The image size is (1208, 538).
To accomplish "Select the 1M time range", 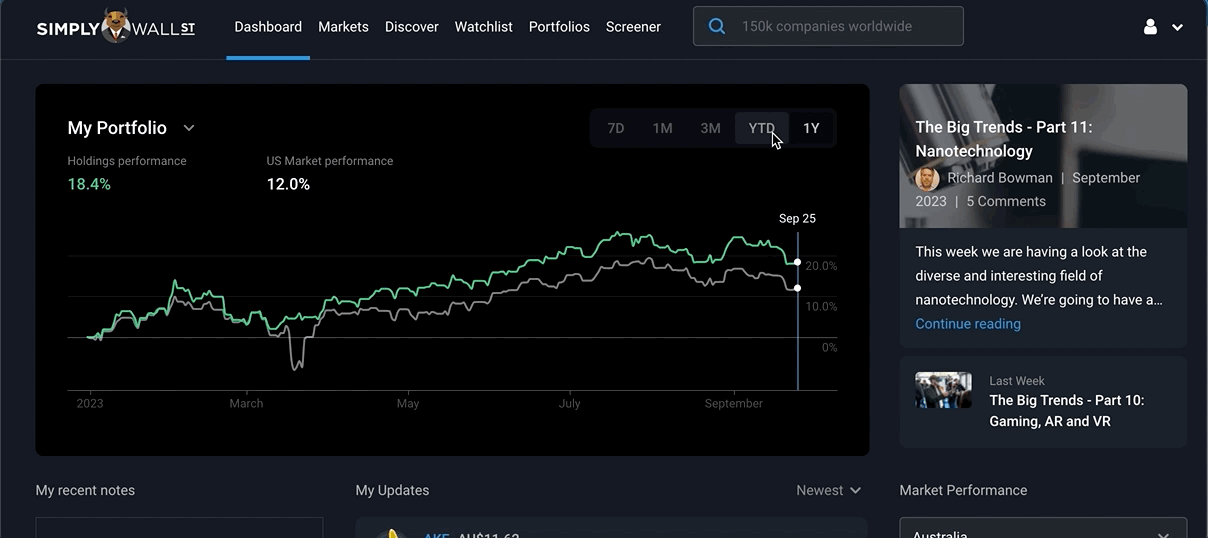I will (662, 128).
